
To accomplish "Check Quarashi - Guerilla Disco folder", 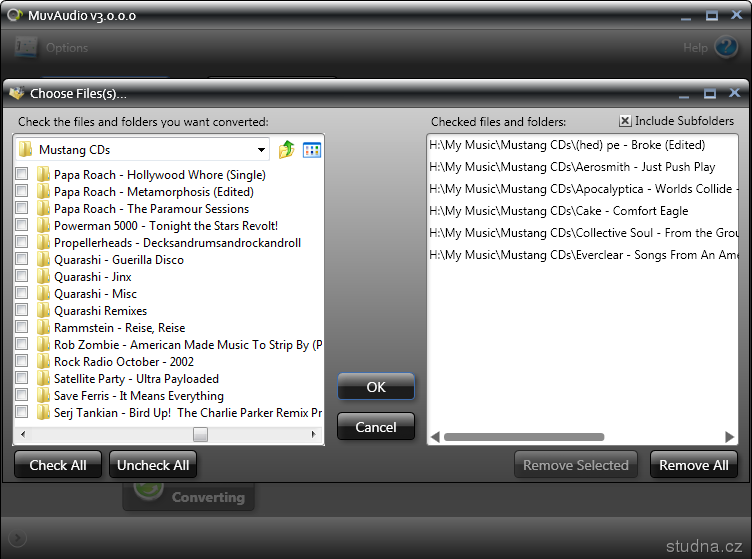I will [x=22, y=258].
